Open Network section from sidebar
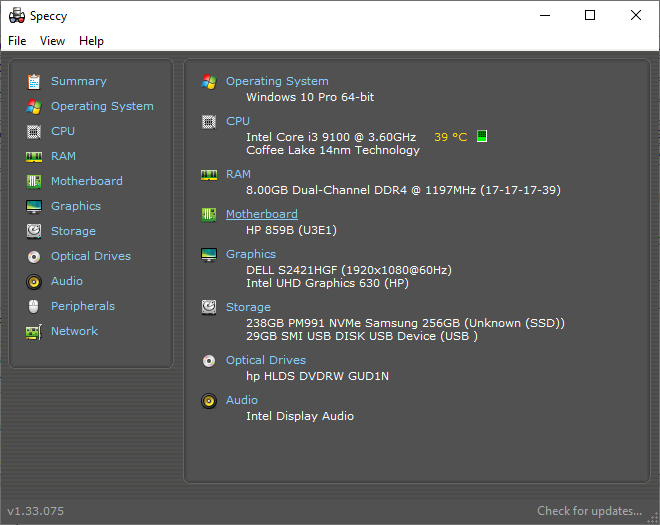Viewport: 660px width, 525px height. click(75, 331)
